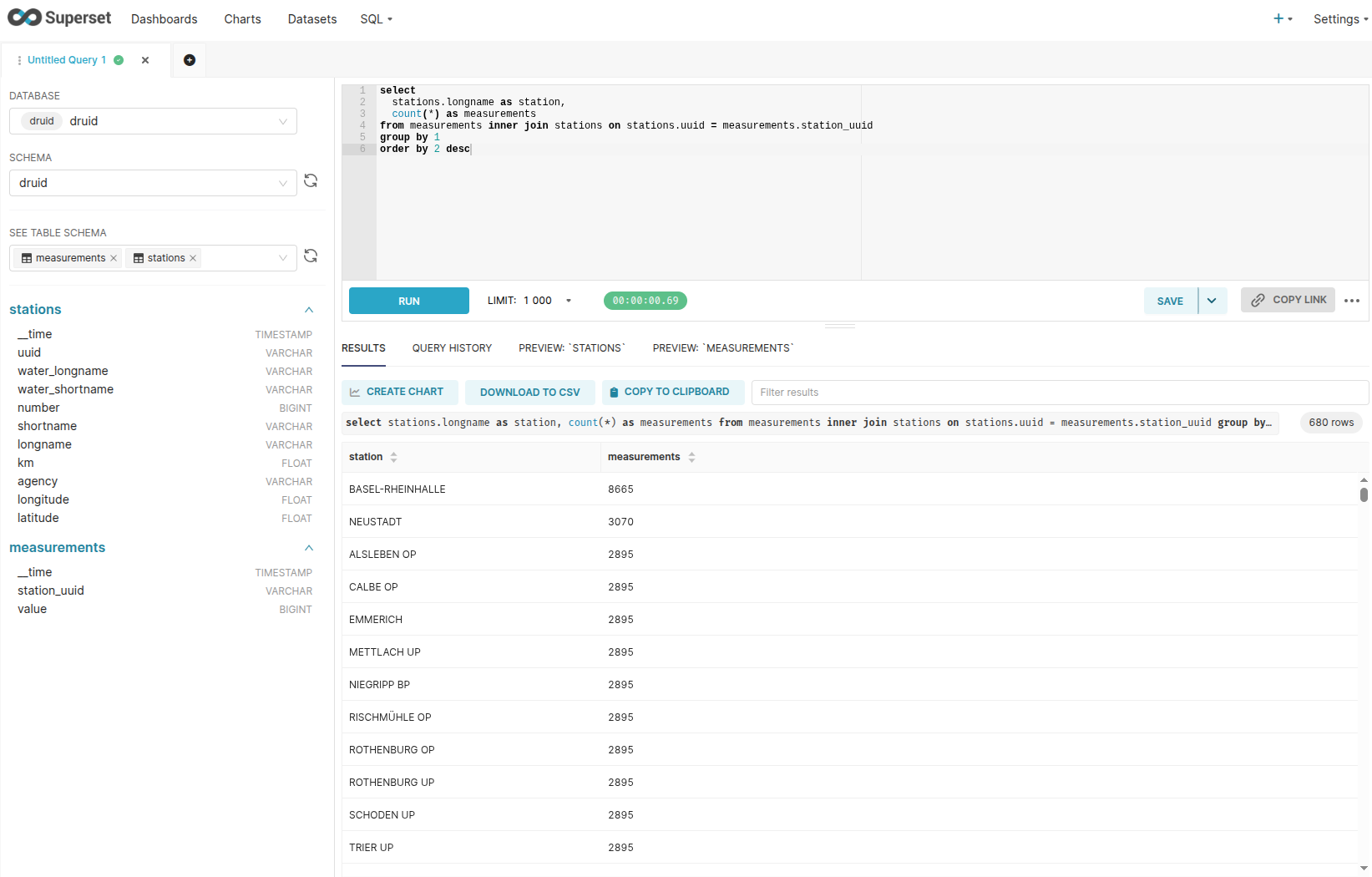Screen dimensions: 1372x877
Task: Run the SQL query
Action: click(408, 301)
